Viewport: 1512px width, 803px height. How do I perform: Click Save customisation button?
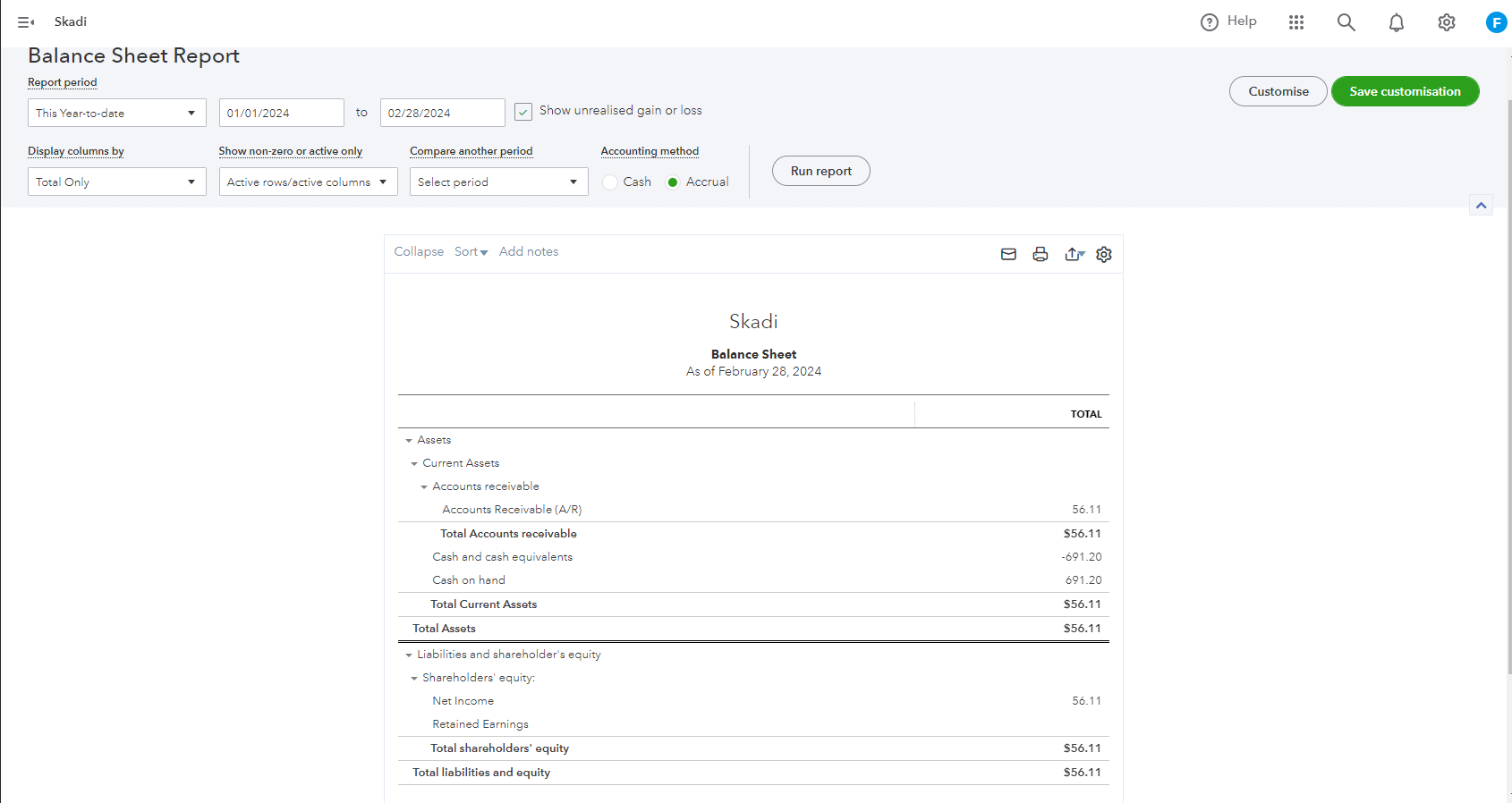point(1405,91)
